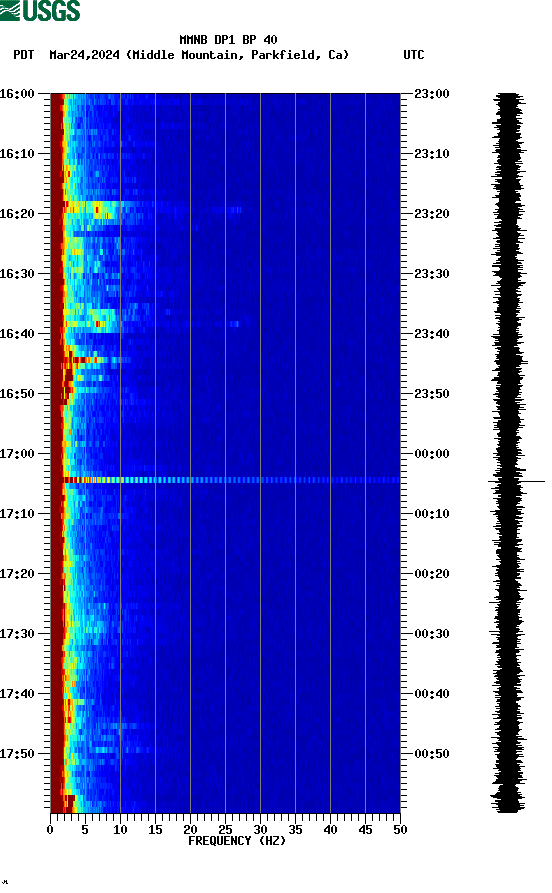Click the date text 'Mar24,2024'

(84, 55)
